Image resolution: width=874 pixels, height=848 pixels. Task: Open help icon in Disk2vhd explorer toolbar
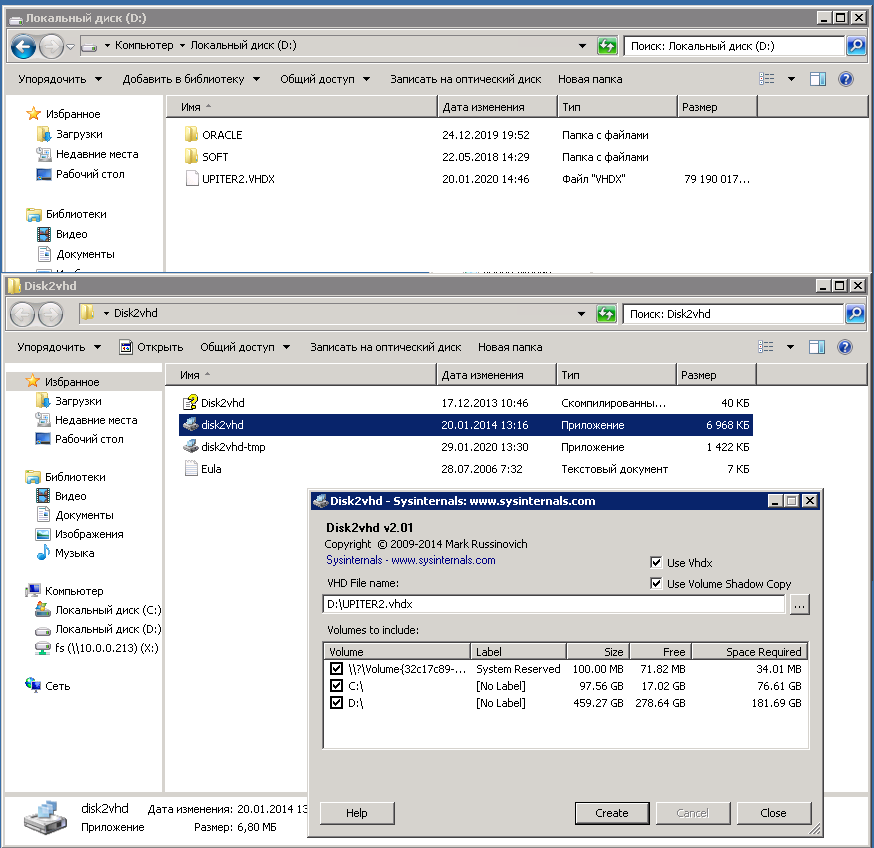coord(844,347)
